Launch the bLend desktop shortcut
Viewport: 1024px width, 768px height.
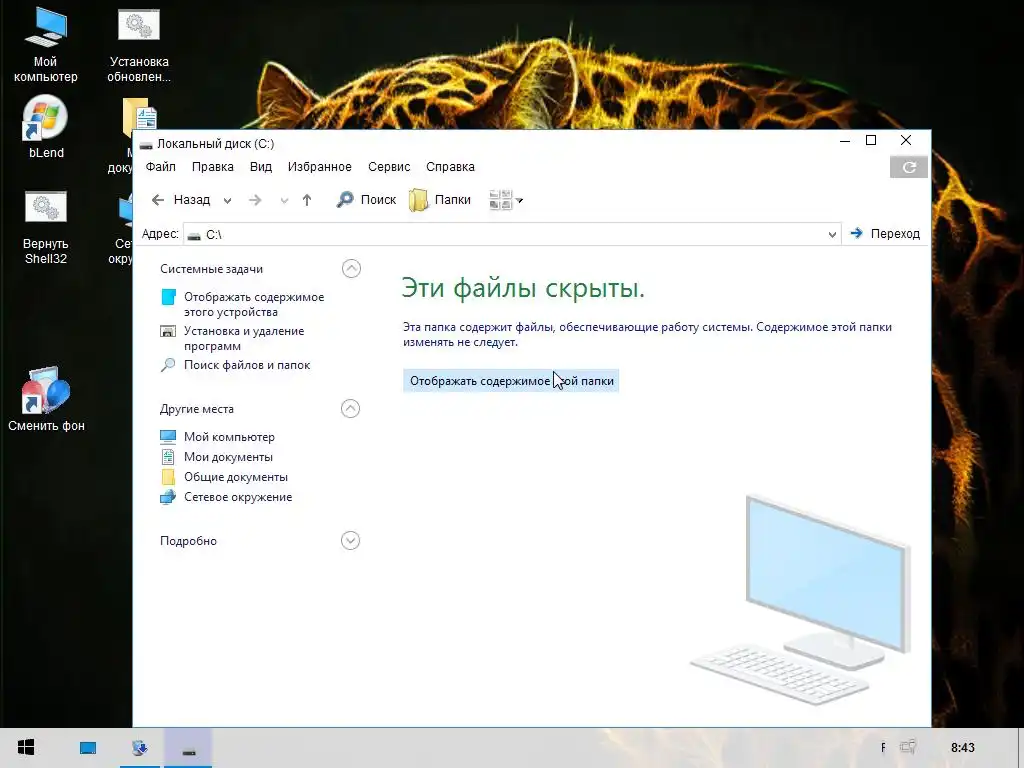(46, 128)
